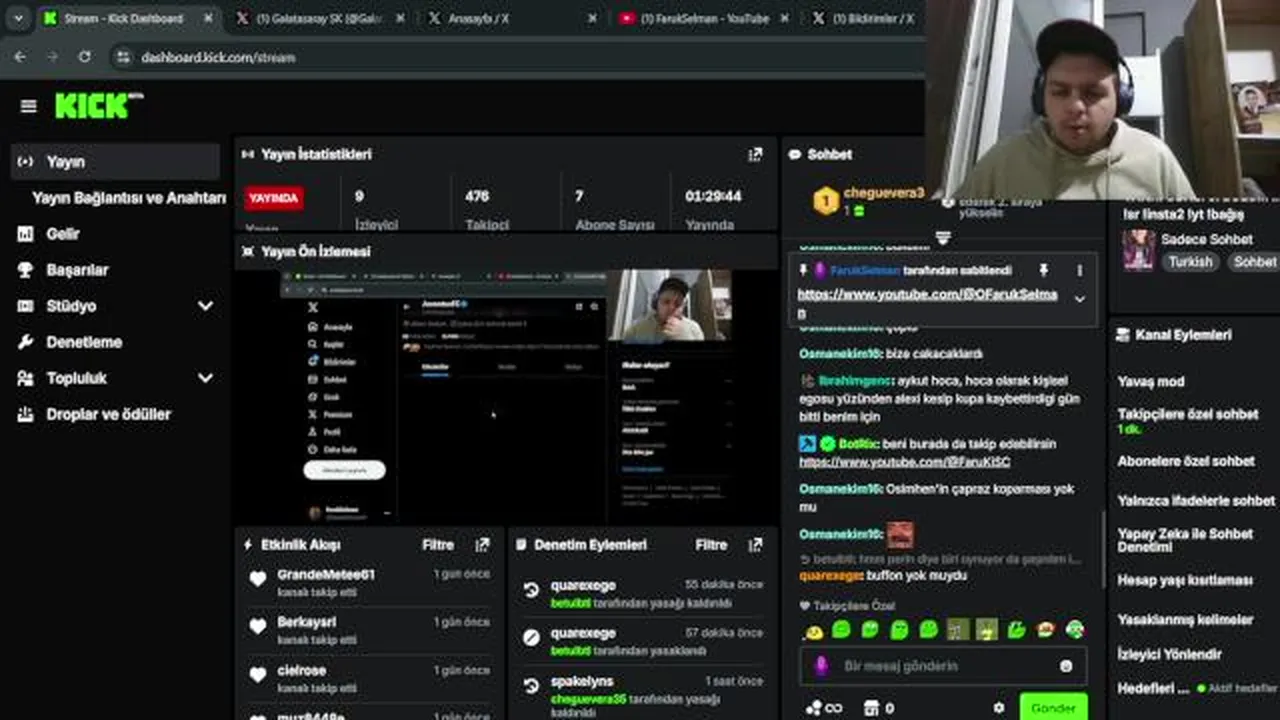
Task: Go to the Gelir page
Action: [x=62, y=233]
